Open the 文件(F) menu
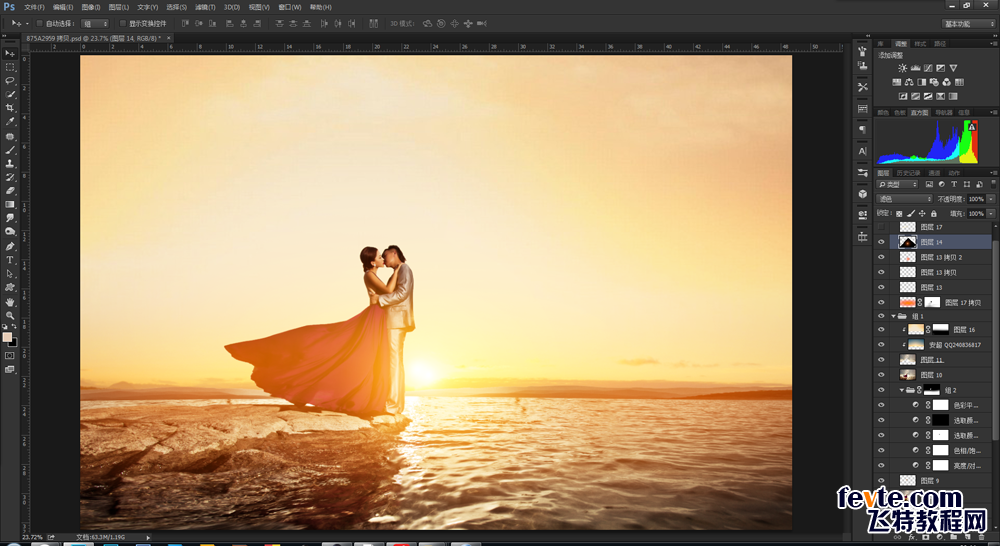The height and width of the screenshot is (546, 1000). [34, 7]
